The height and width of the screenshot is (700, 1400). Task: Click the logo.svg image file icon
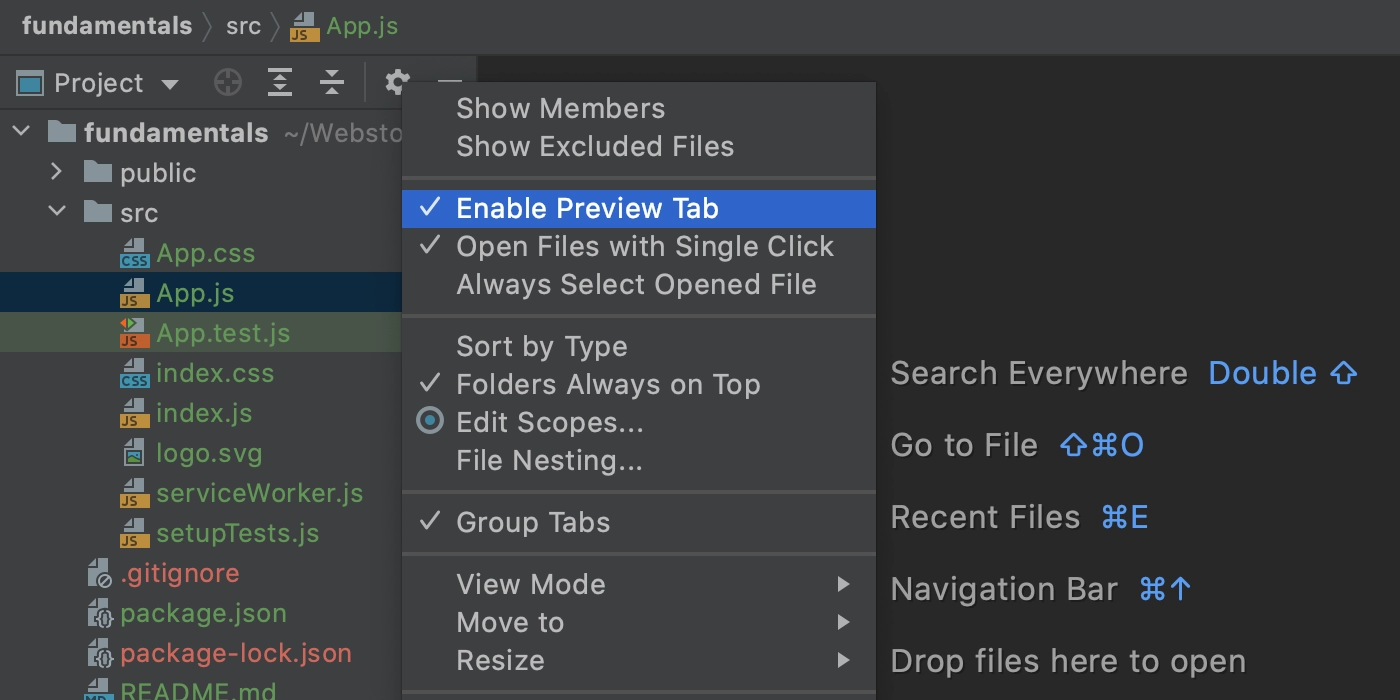point(134,454)
